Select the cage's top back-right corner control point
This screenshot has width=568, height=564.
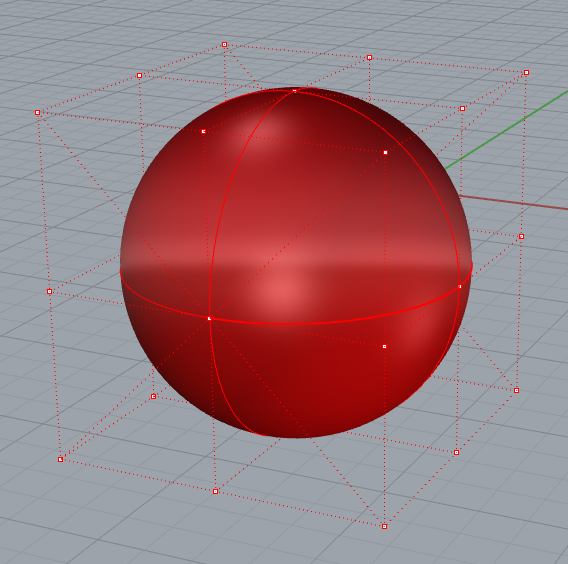[x=526, y=72]
